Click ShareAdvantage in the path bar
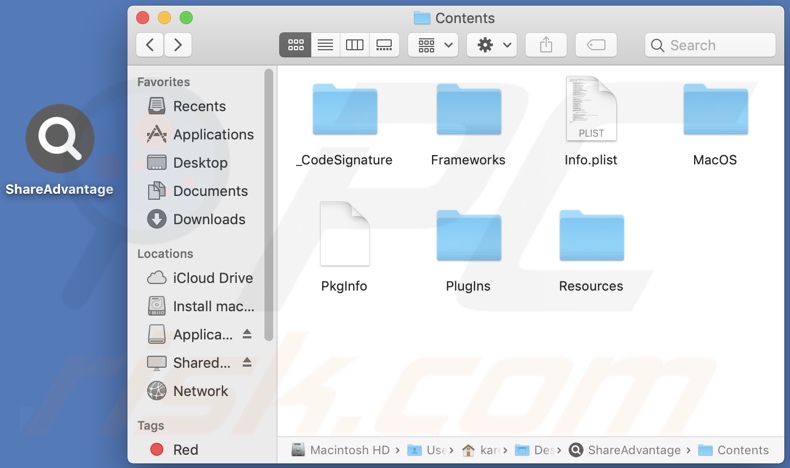Image resolution: width=790 pixels, height=468 pixels. tap(624, 450)
